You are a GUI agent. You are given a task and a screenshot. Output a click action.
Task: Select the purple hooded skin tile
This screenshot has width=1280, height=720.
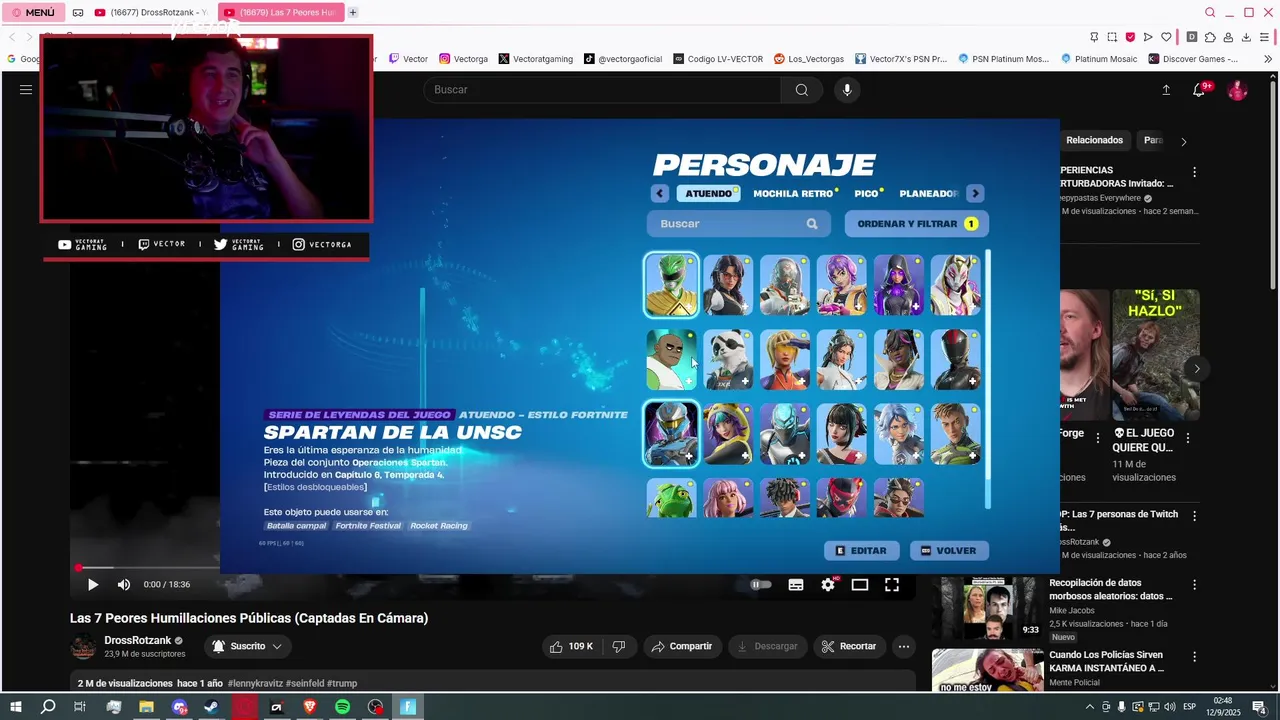click(x=899, y=285)
